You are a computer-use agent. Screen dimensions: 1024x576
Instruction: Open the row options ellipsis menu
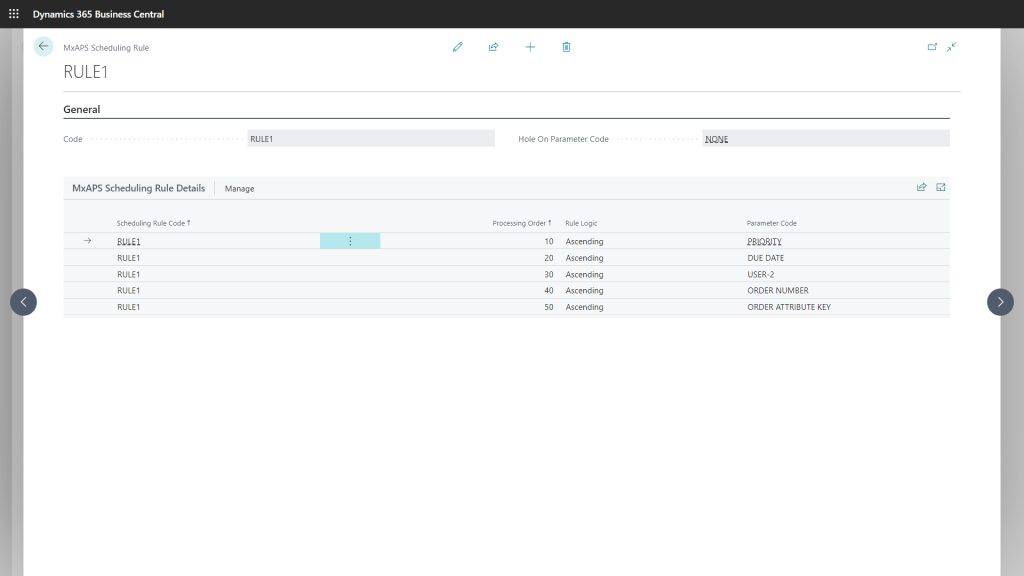click(x=350, y=241)
